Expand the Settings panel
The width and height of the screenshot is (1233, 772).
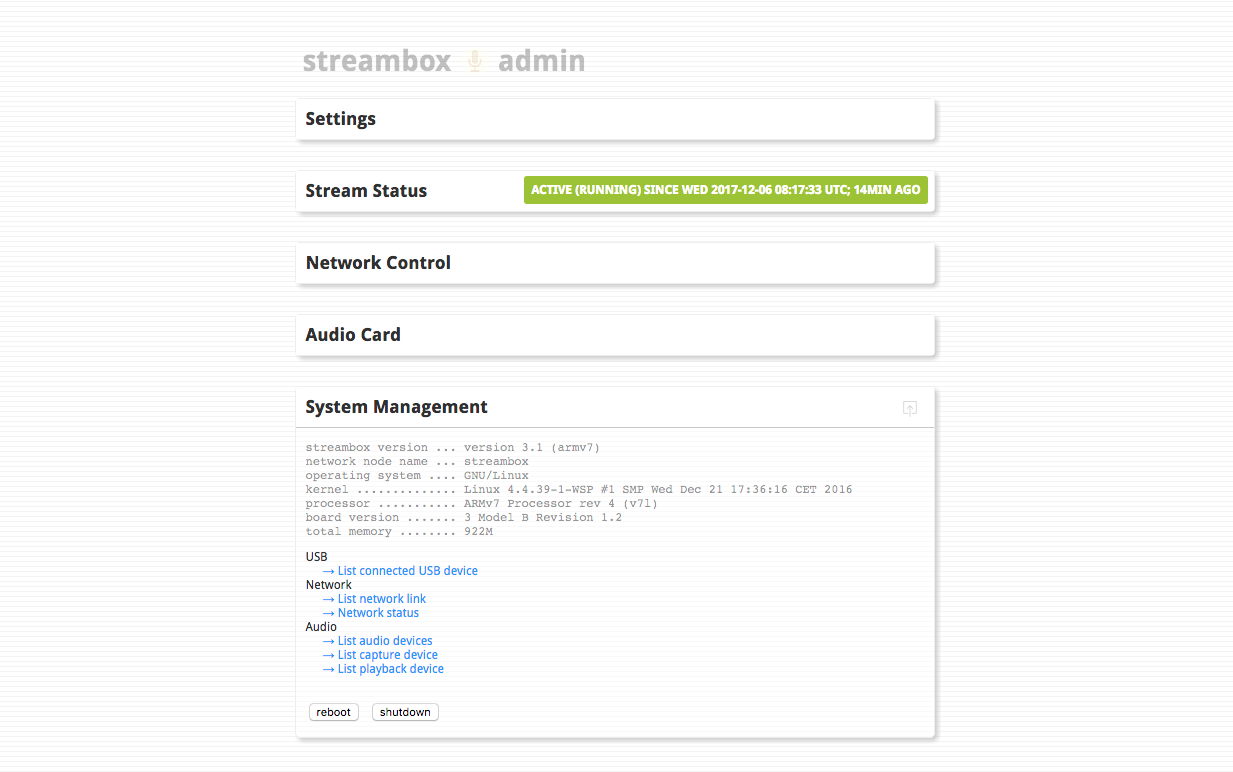coord(341,119)
